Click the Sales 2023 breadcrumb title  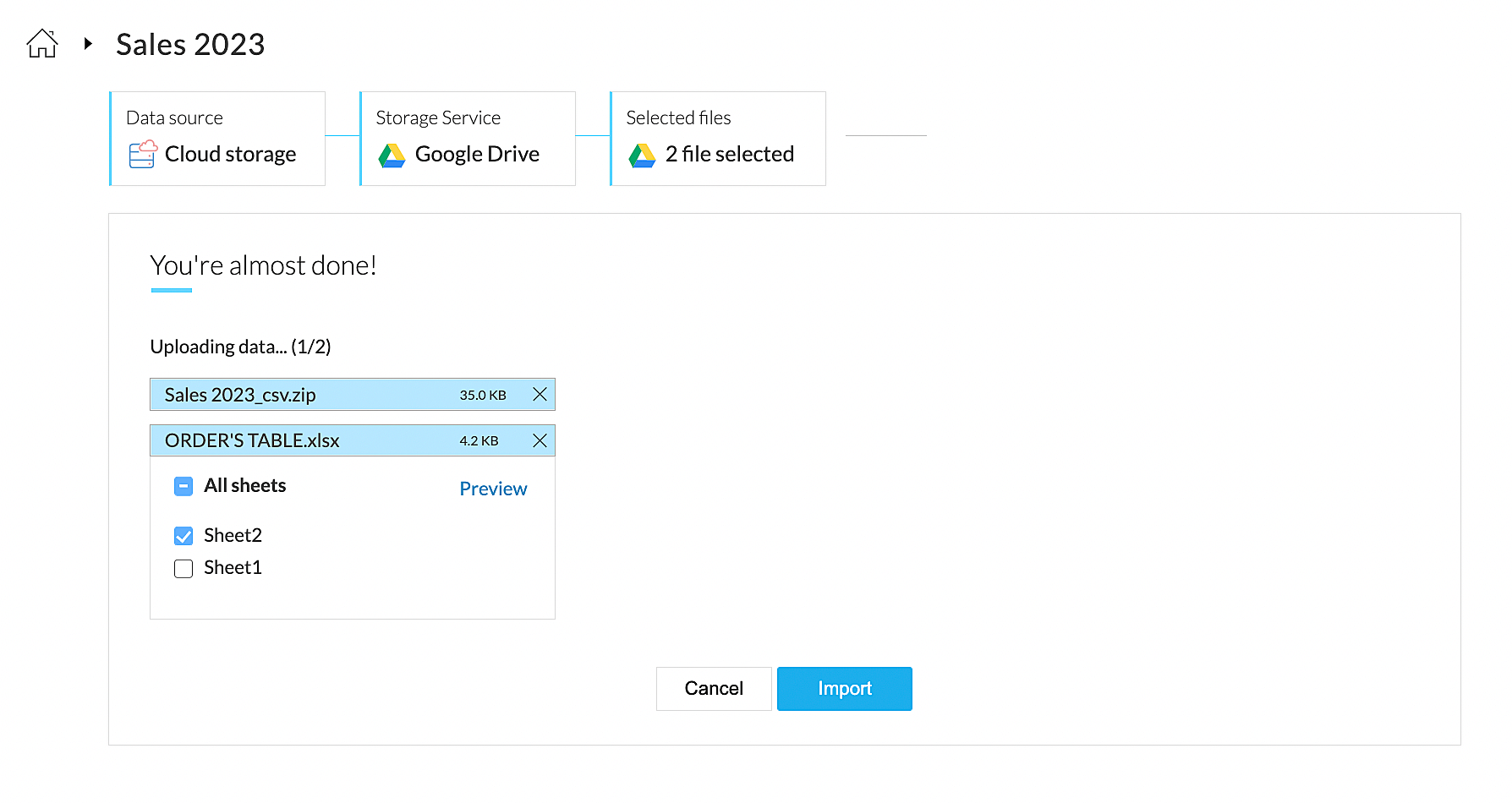click(190, 44)
